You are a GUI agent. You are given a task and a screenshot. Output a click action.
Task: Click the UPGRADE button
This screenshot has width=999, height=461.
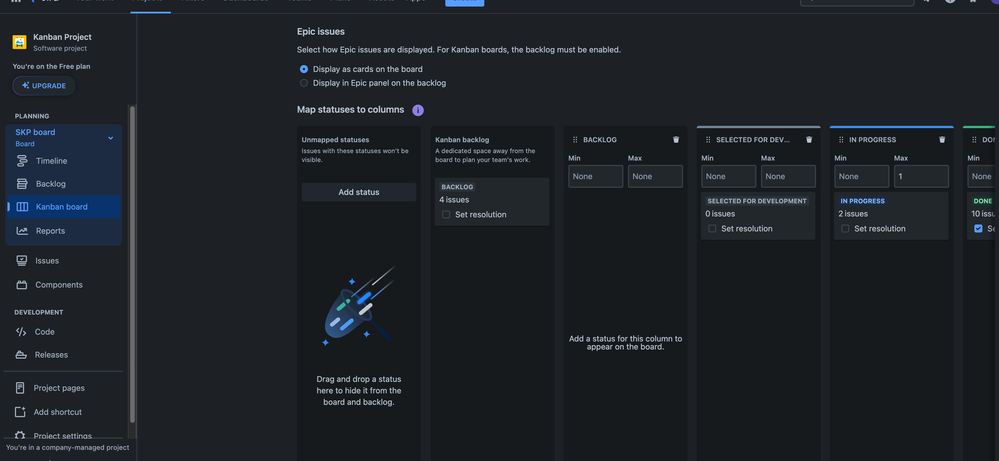coord(43,85)
